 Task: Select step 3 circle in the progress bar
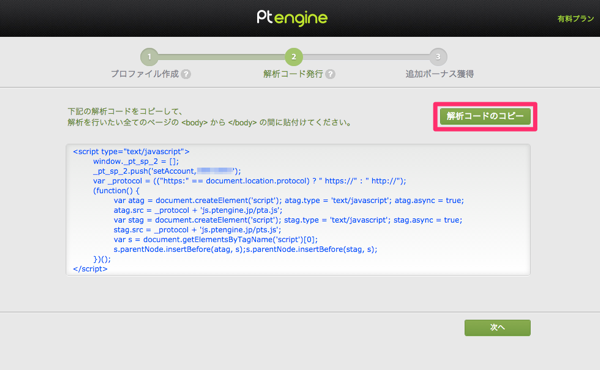[438, 57]
